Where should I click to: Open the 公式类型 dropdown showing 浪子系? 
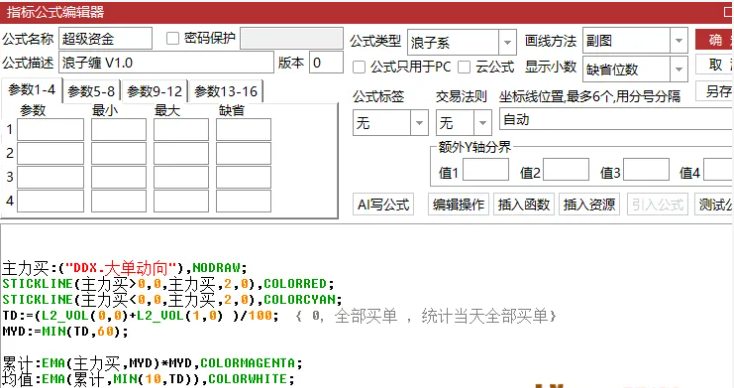[462, 43]
